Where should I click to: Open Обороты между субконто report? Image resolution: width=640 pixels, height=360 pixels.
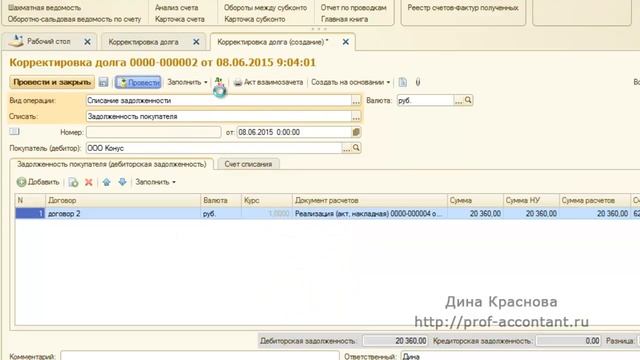pos(265,7)
